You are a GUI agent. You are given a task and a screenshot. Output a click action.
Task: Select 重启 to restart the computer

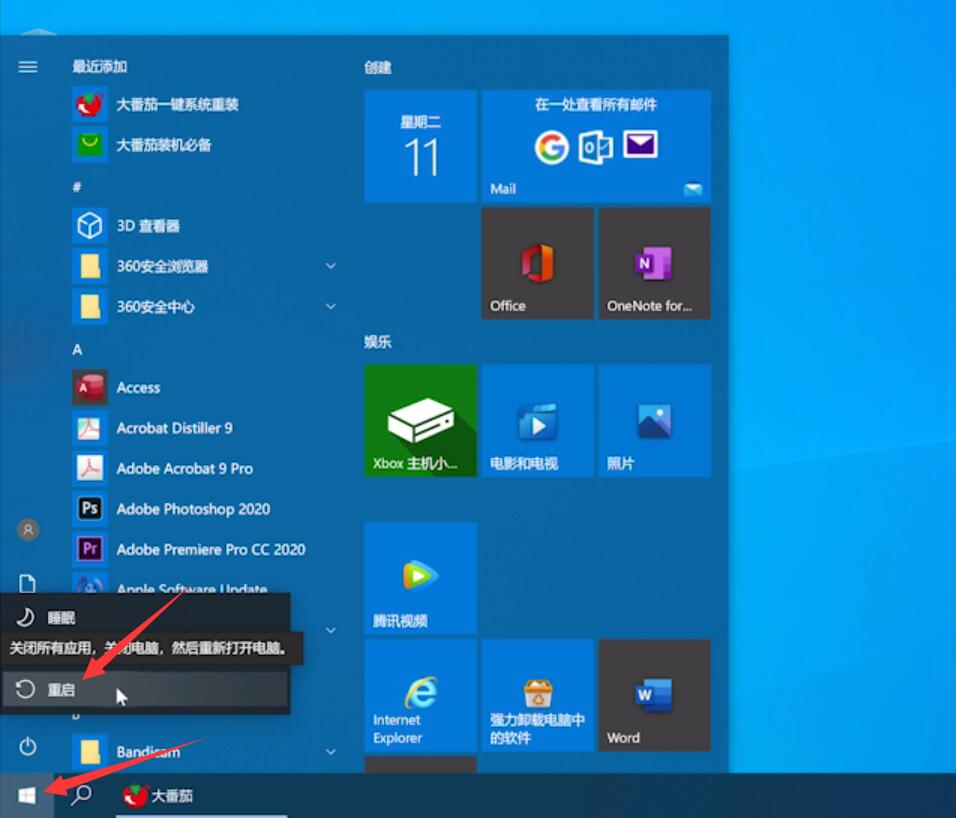[x=60, y=690]
